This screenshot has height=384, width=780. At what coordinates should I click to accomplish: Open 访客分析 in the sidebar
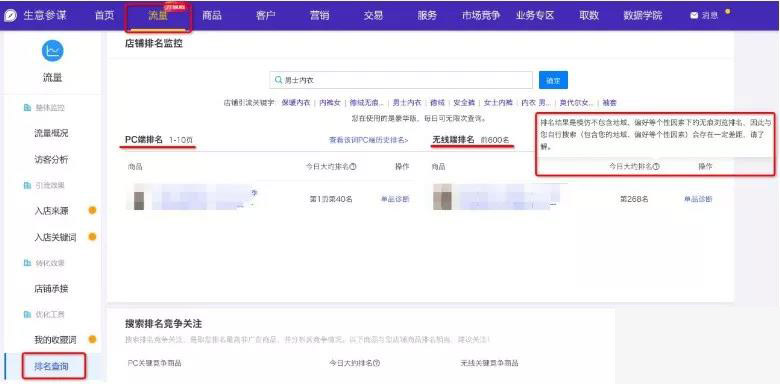pos(51,160)
